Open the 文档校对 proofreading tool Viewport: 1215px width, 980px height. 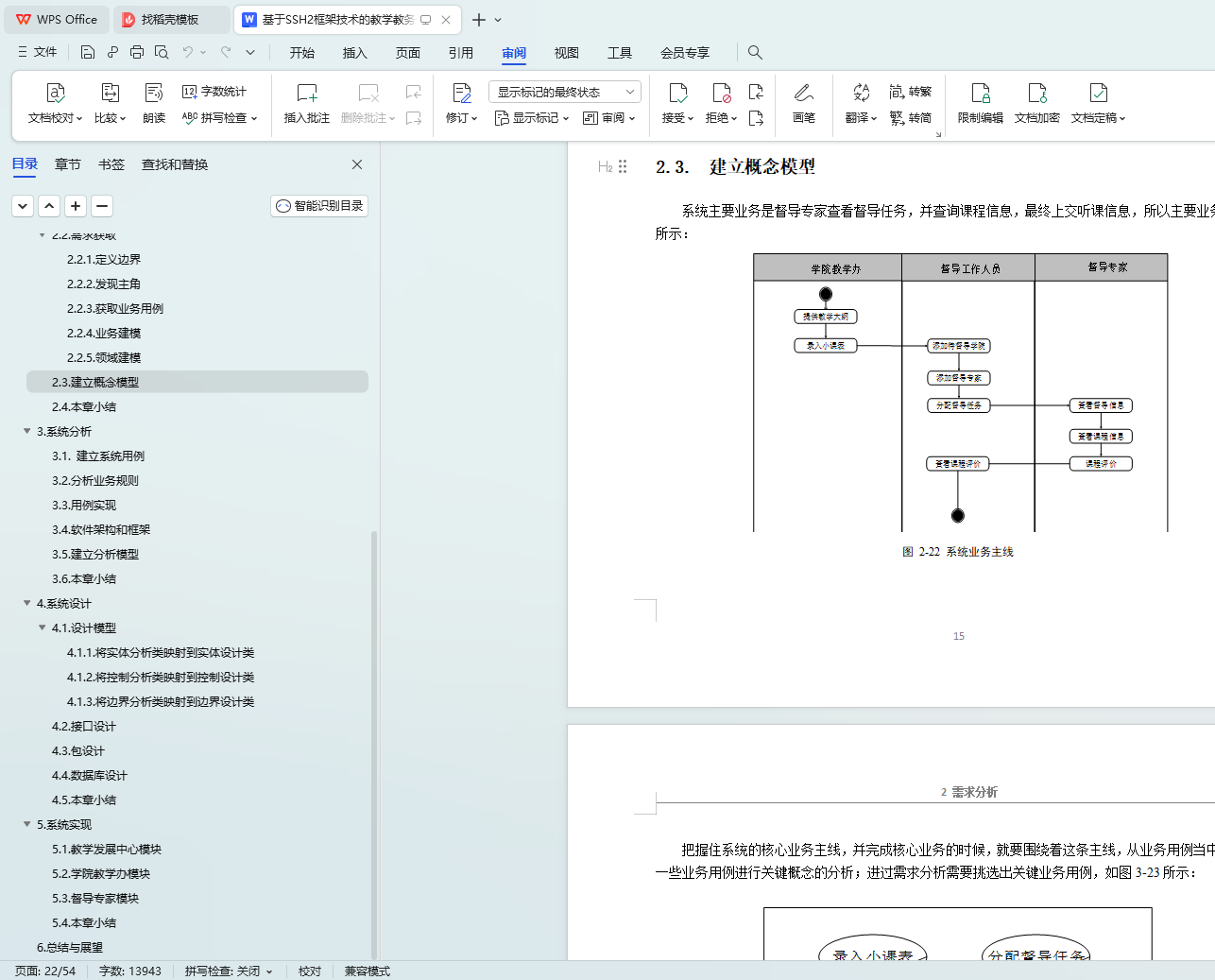click(x=56, y=103)
